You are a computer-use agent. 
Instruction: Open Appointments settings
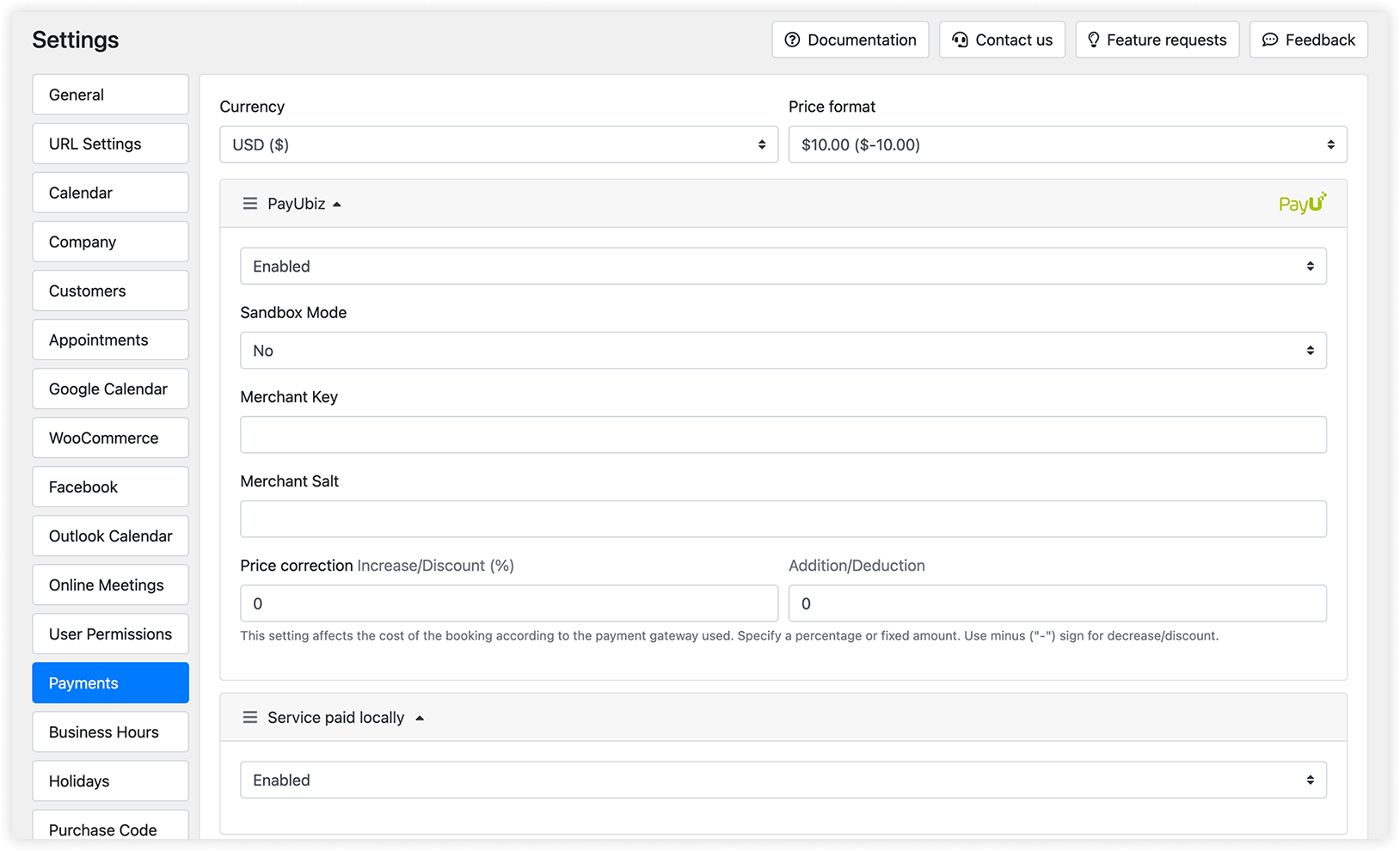pos(110,340)
